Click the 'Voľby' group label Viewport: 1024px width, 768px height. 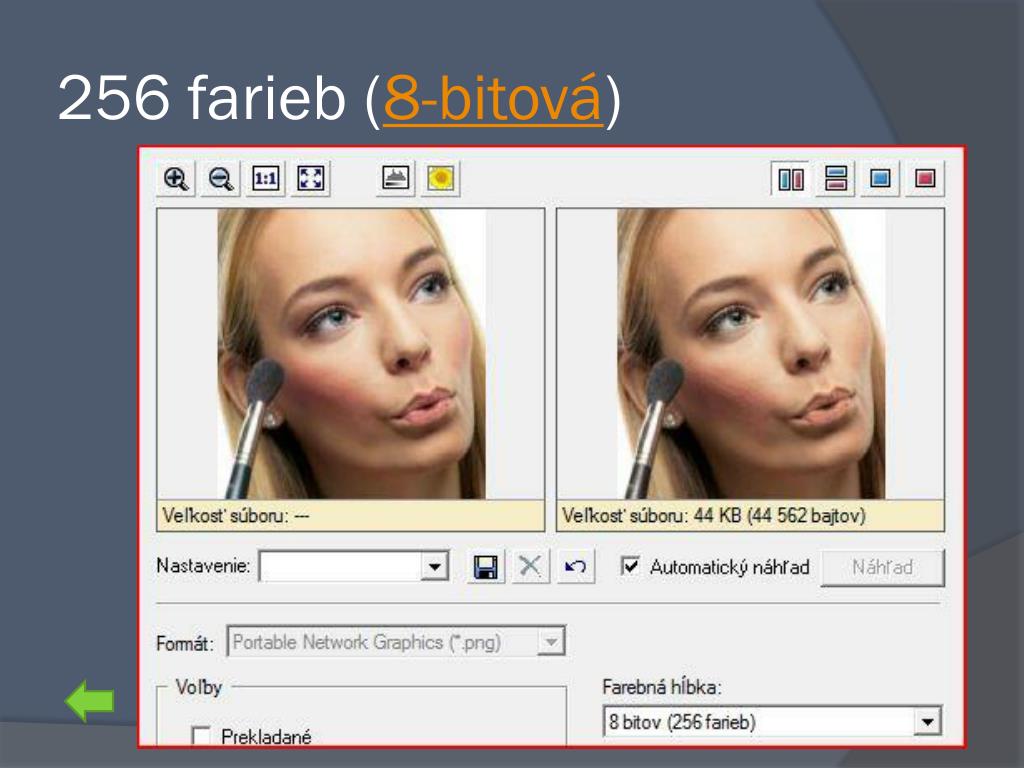[199, 687]
